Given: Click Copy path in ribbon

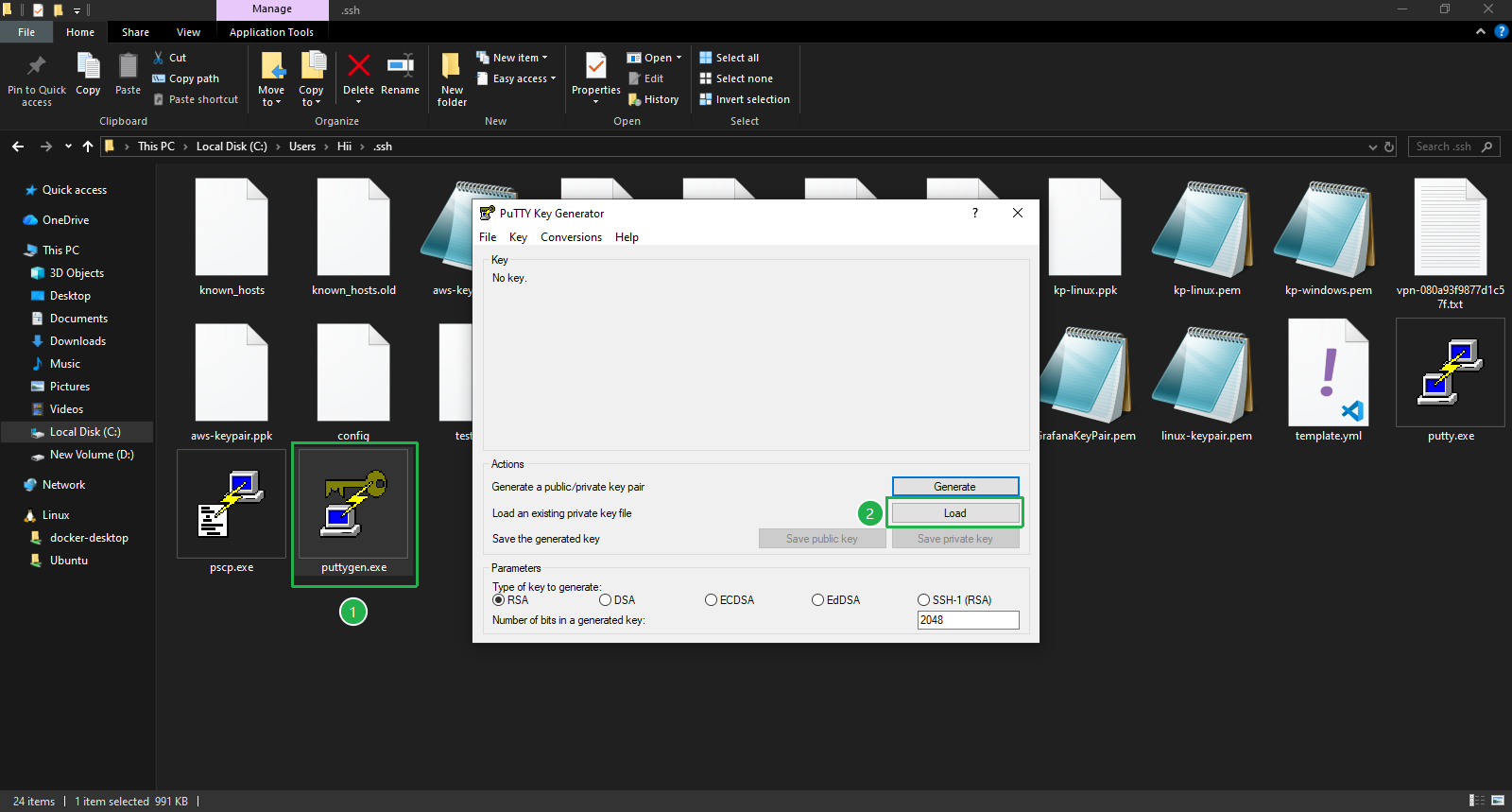Looking at the screenshot, I should tap(186, 78).
